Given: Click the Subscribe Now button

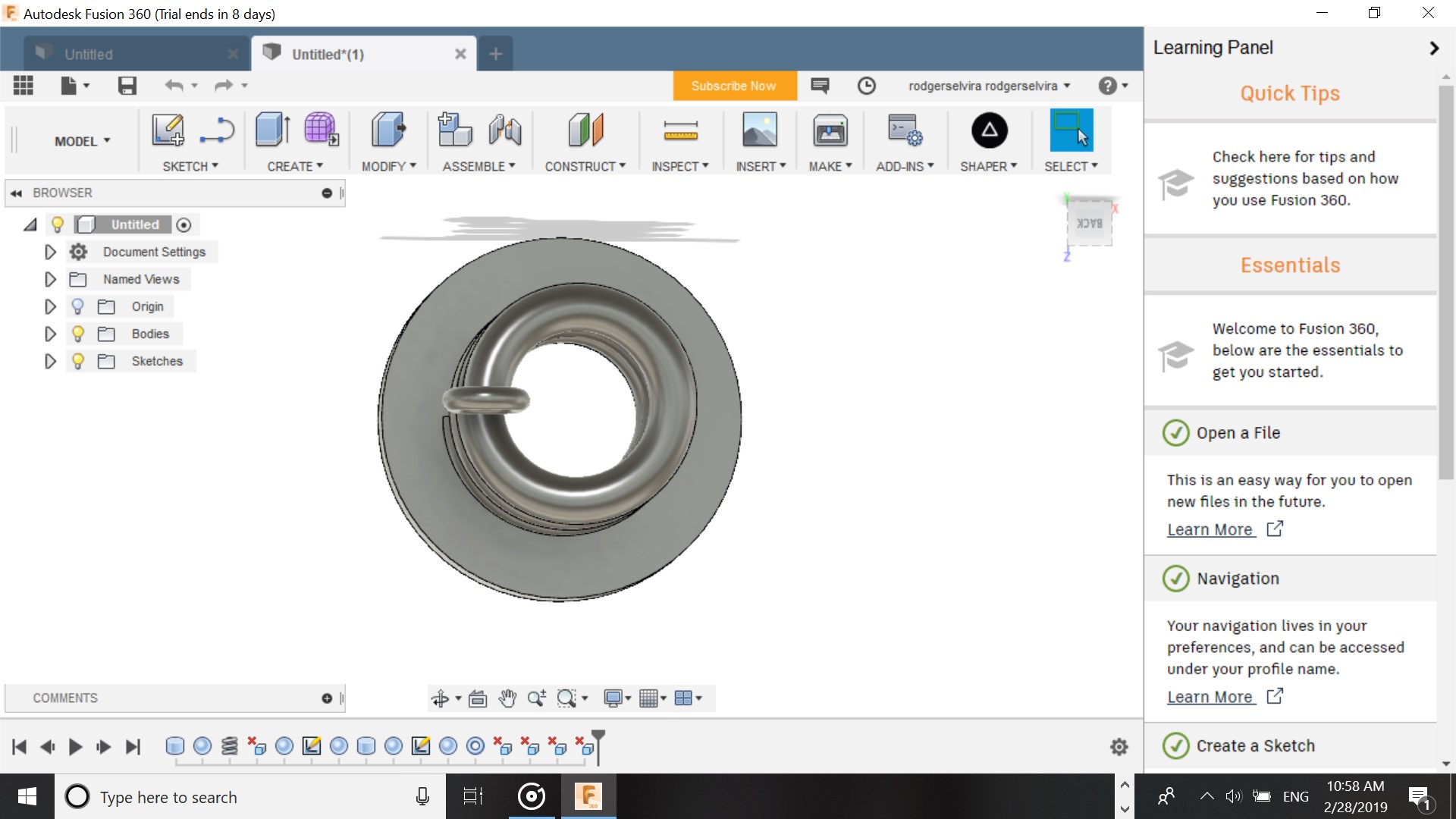Looking at the screenshot, I should pos(733,86).
